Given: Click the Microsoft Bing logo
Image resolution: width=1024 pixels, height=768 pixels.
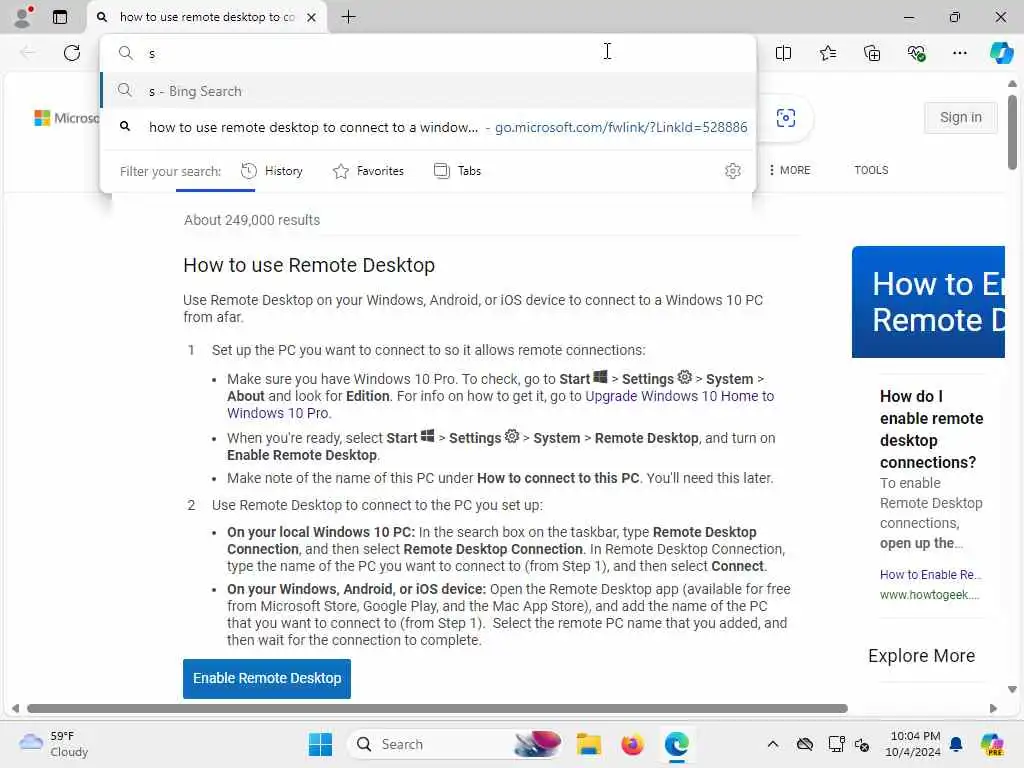Looking at the screenshot, I should 67,118.
